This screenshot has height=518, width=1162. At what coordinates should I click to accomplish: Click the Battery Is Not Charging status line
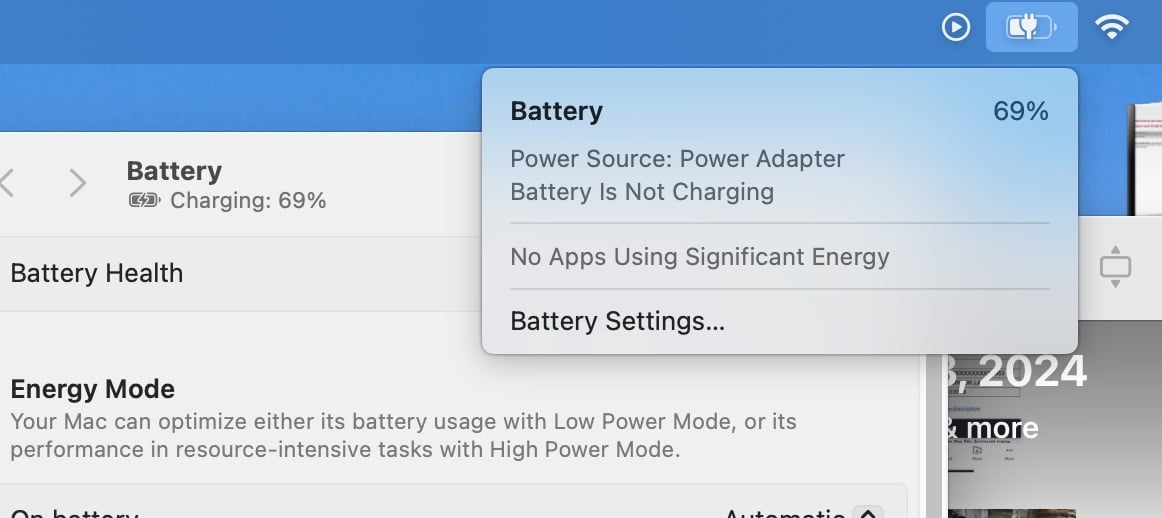point(642,192)
